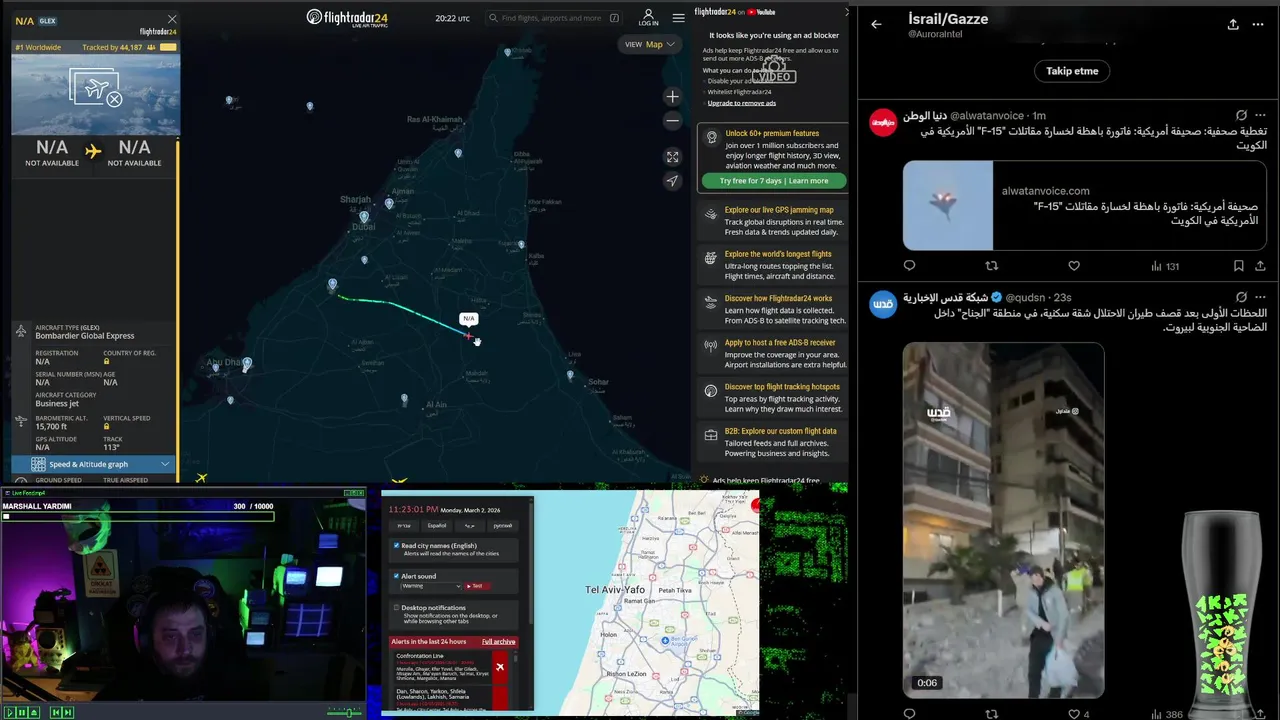The width and height of the screenshot is (1280, 720).
Task: Open the VIEW Map dropdown
Action: (x=651, y=44)
